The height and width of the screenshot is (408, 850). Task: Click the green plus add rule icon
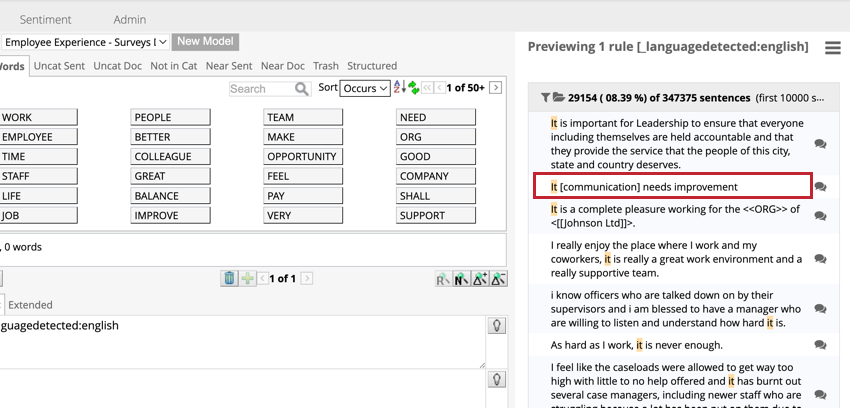(247, 279)
